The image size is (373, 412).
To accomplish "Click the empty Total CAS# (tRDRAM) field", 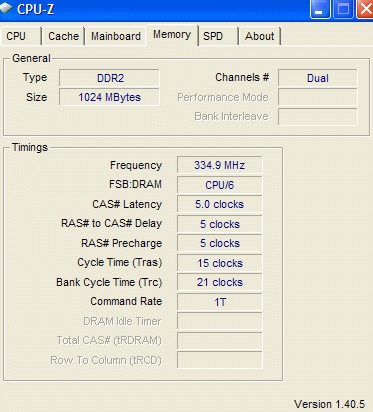I will tap(220, 341).
